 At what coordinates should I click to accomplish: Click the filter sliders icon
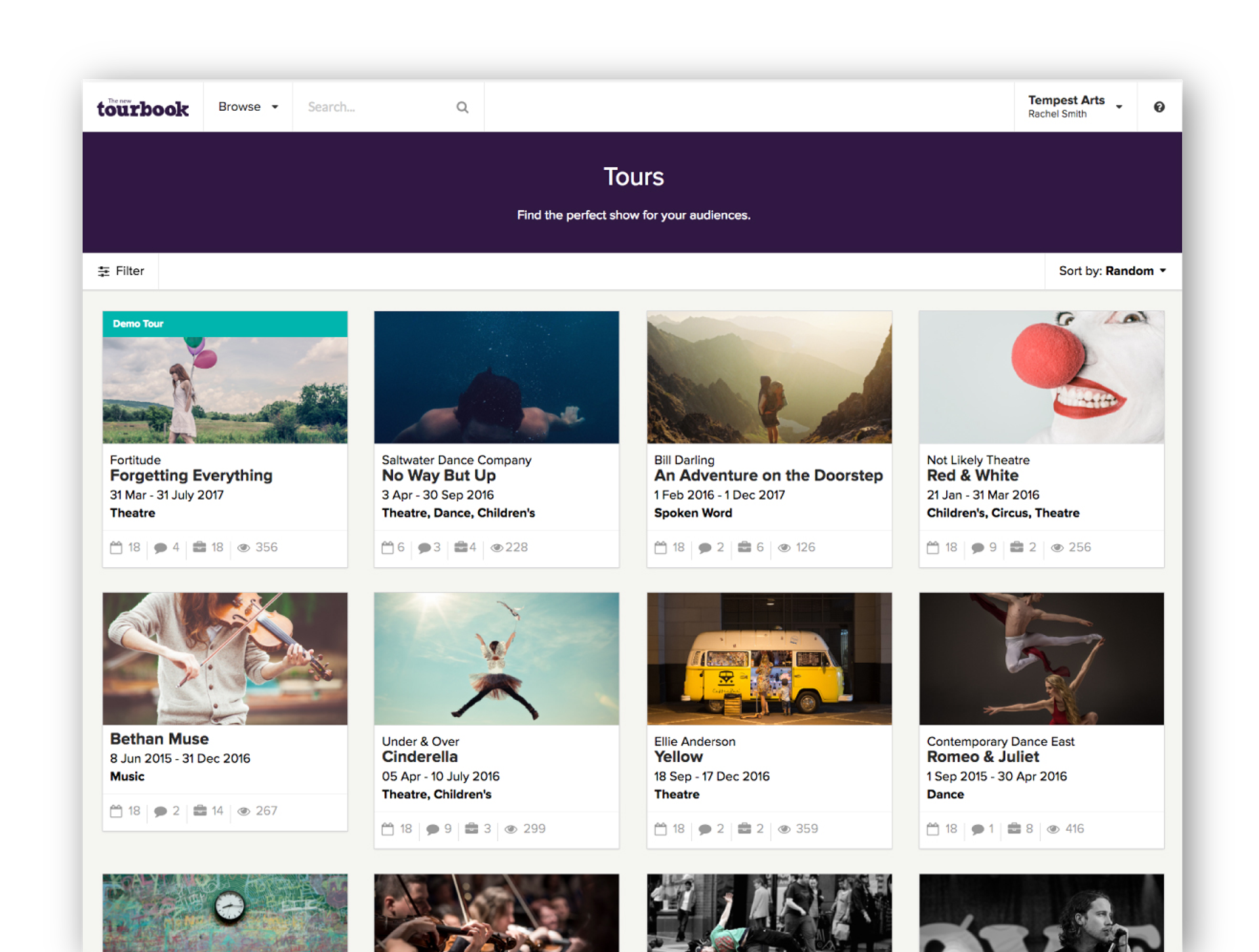click(104, 271)
